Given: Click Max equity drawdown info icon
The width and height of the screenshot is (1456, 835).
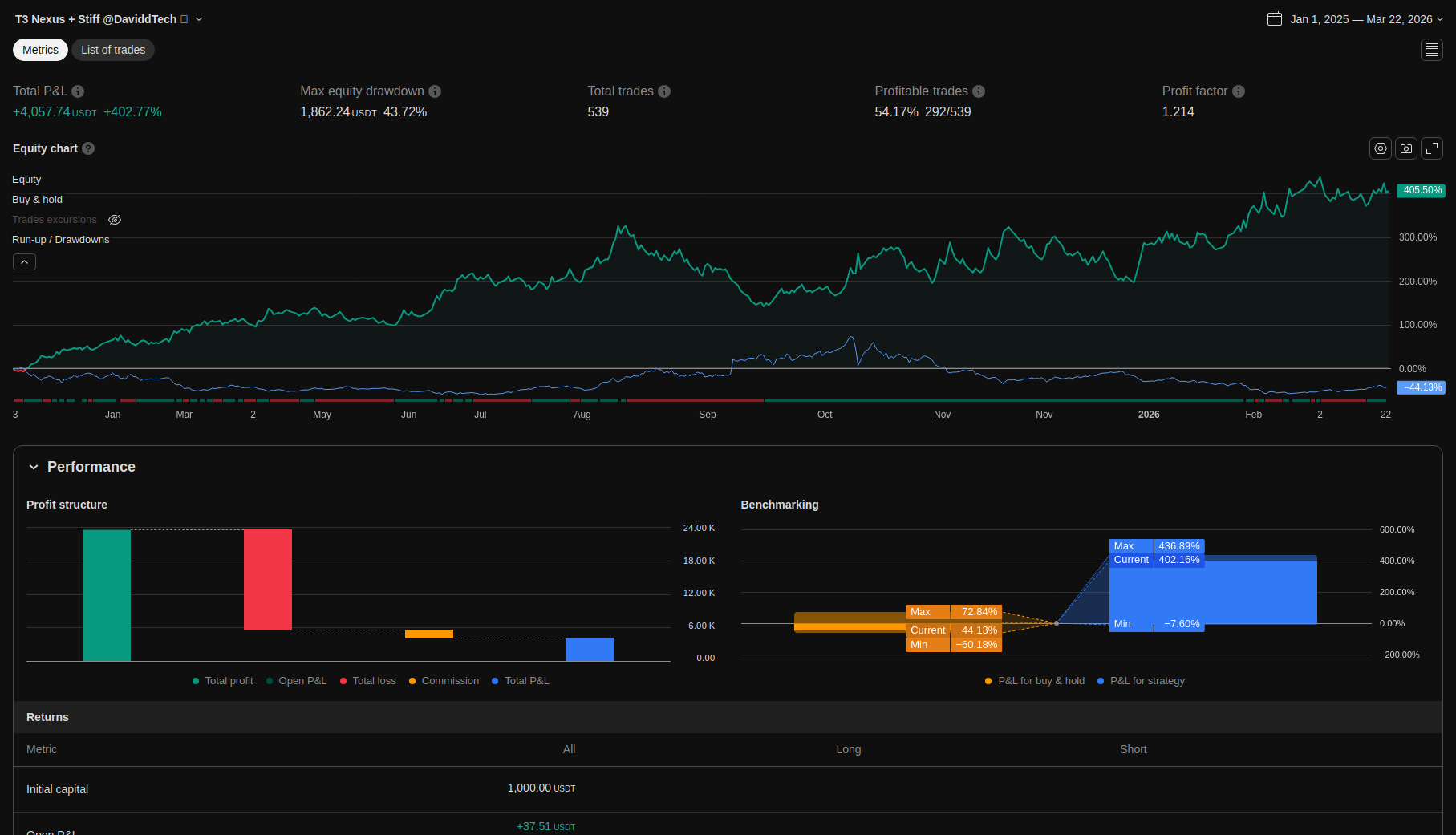Looking at the screenshot, I should [x=435, y=91].
